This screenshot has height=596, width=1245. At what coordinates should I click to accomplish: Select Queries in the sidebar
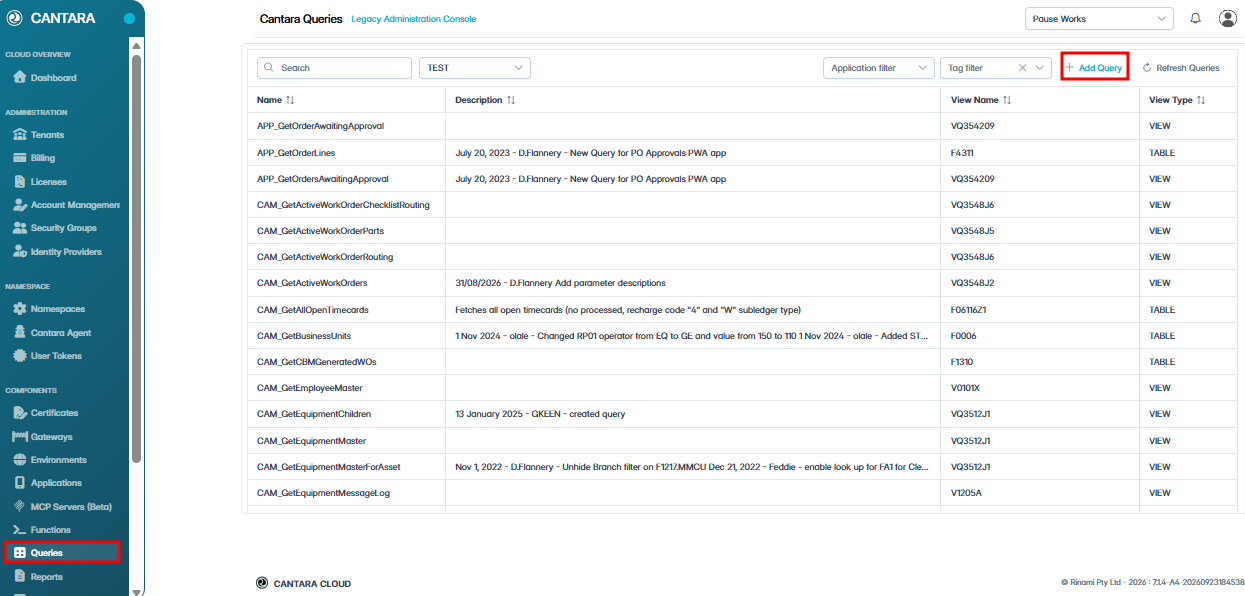(x=62, y=552)
